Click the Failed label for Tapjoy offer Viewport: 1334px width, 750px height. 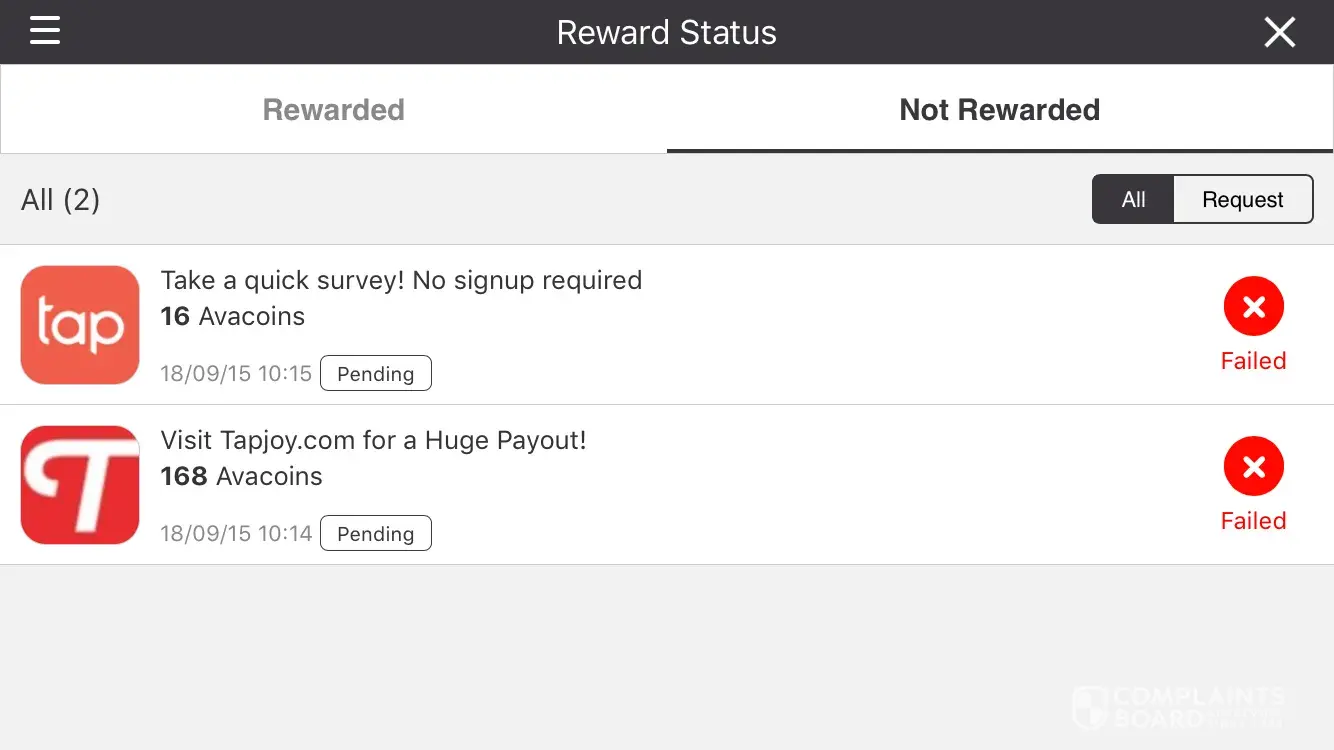(1253, 521)
